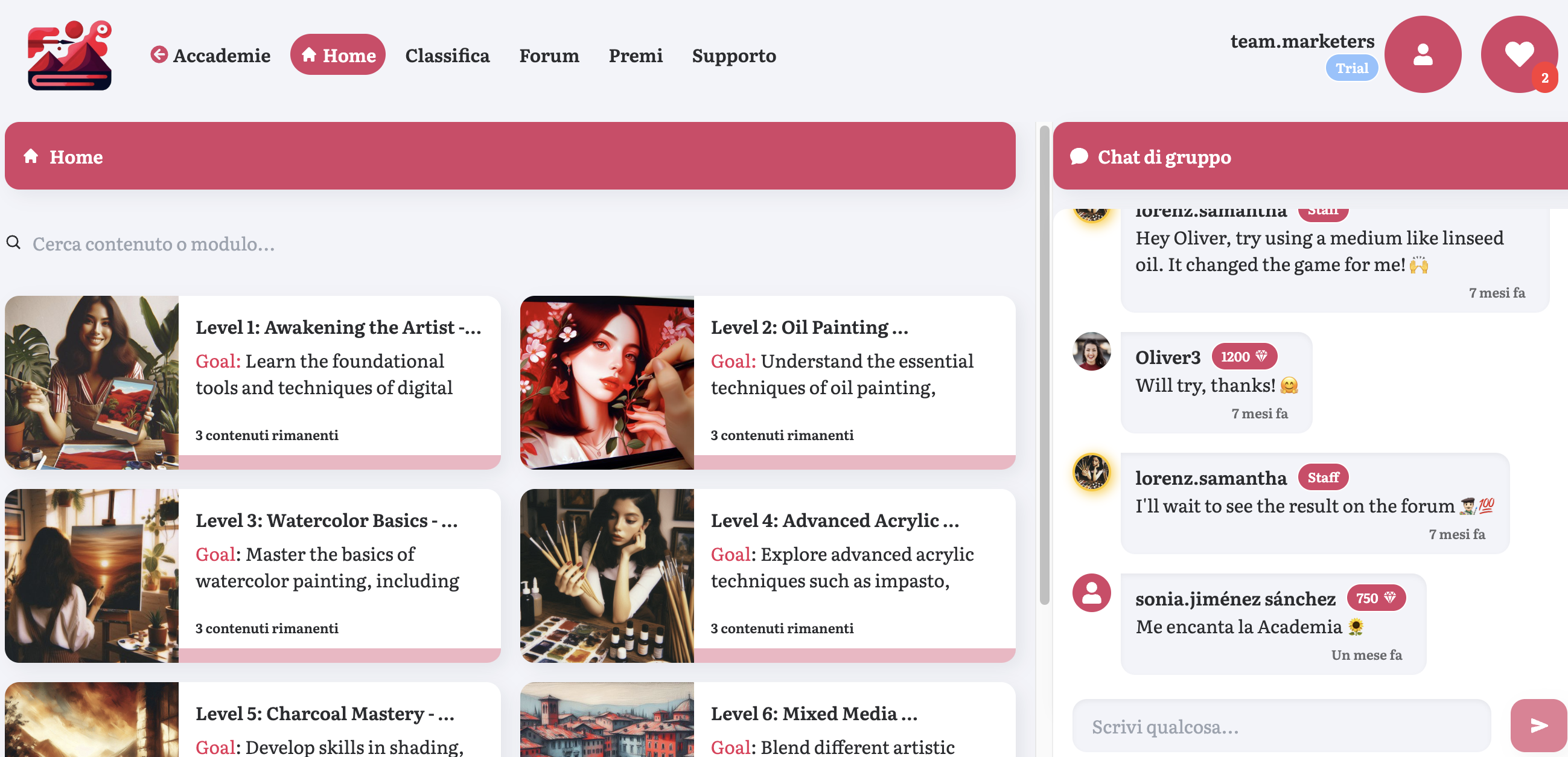Screen dimensions: 1568x757
Task: Click the Level 1 progress bar
Action: 339,462
